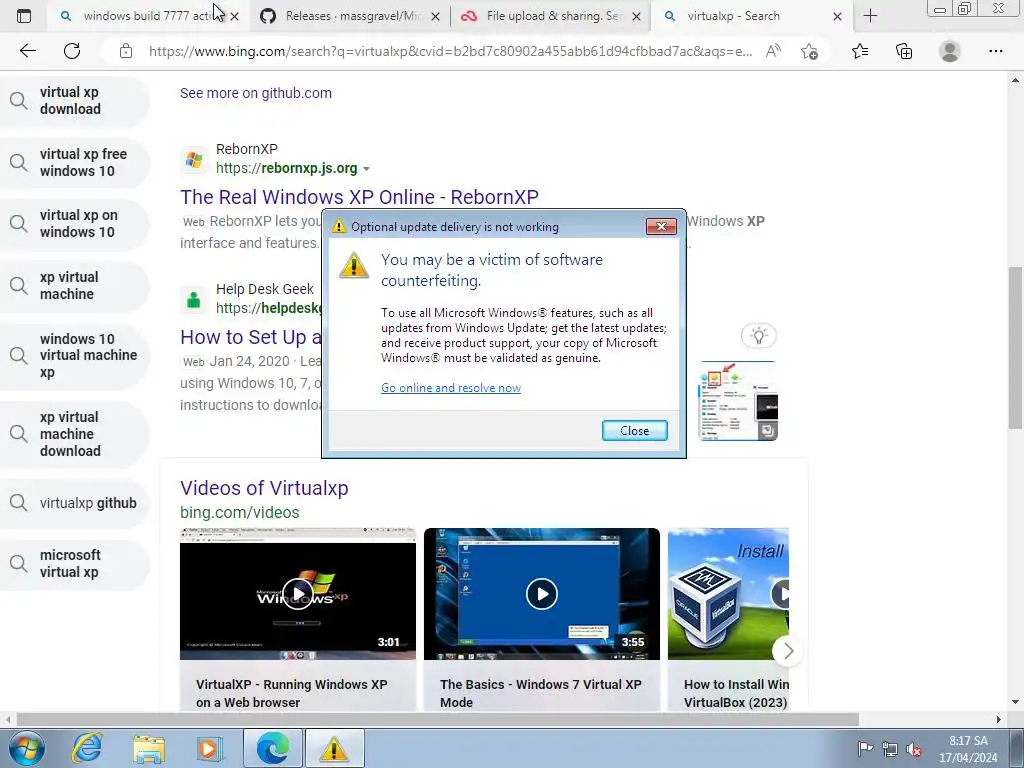Click the horizontal scrollbar thumb
This screenshot has width=1024, height=768.
click(438, 720)
